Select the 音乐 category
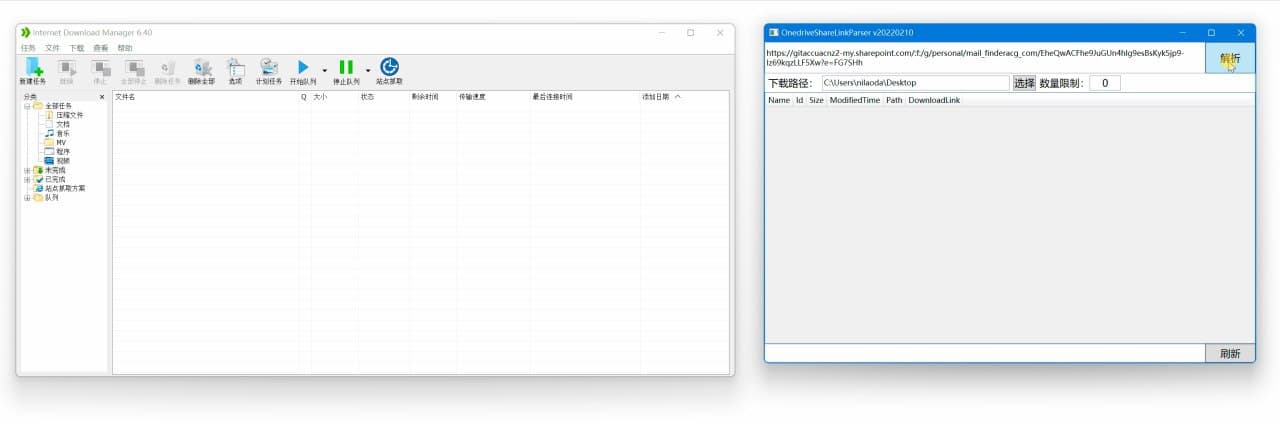The height and width of the screenshot is (425, 1280). point(63,133)
